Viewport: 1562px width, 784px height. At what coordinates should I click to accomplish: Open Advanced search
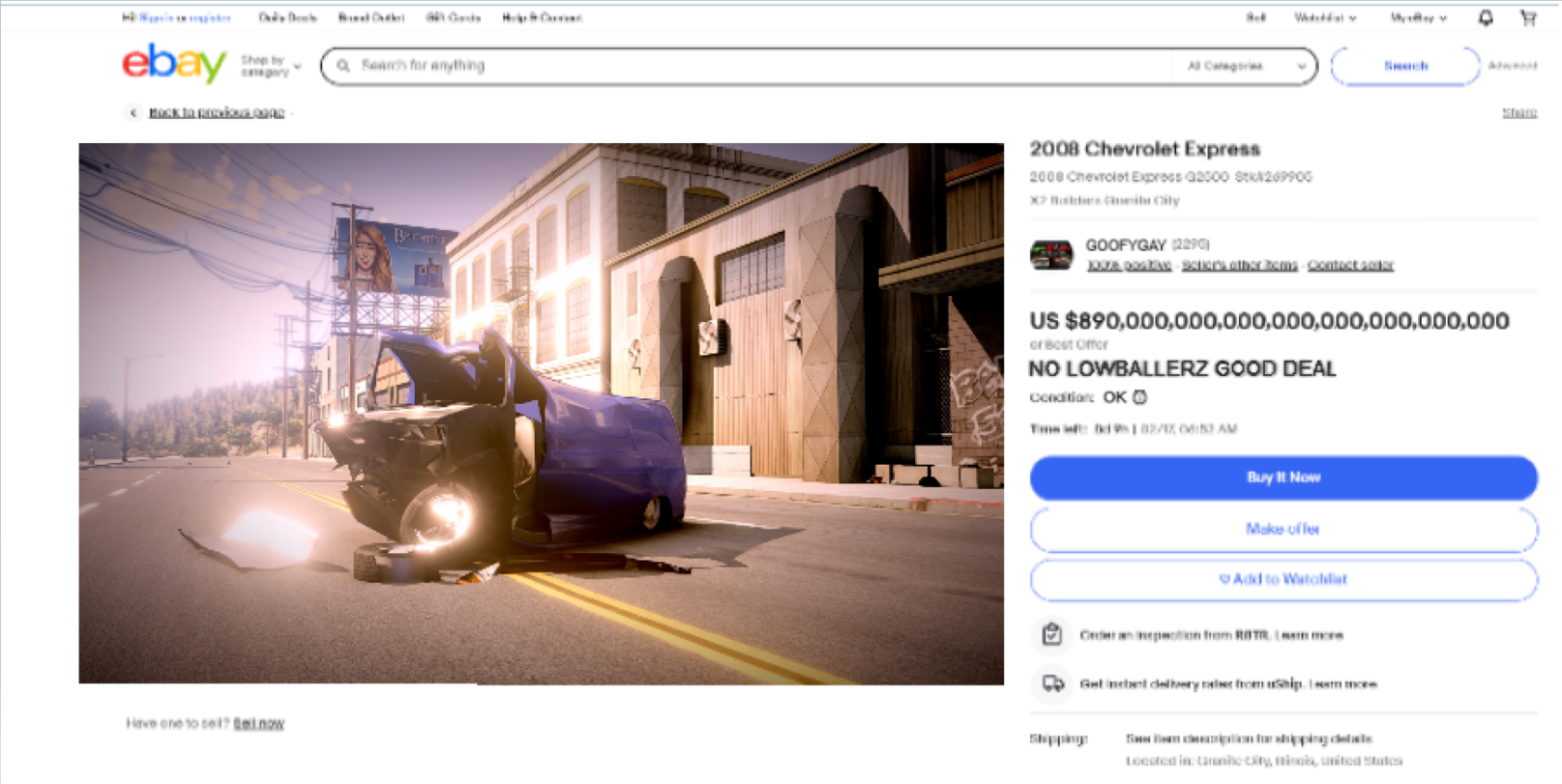point(1512,66)
